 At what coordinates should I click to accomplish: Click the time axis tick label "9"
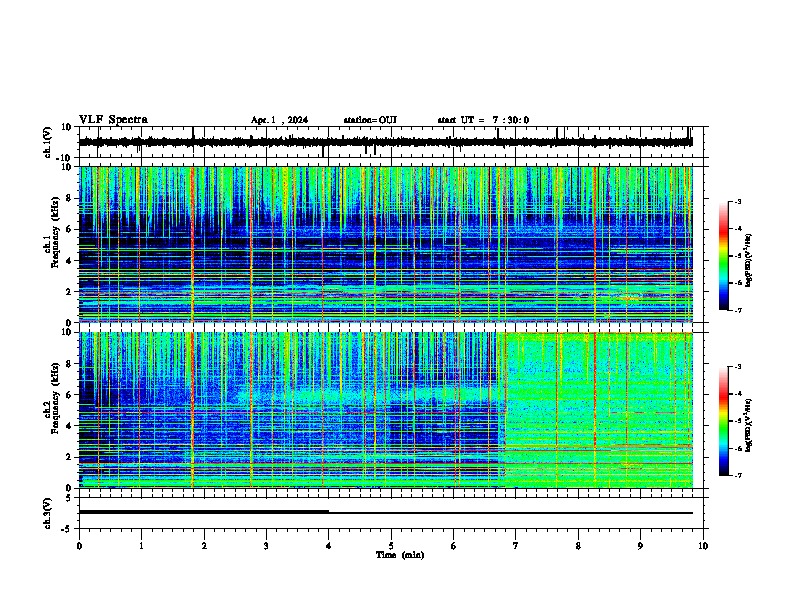[640, 546]
